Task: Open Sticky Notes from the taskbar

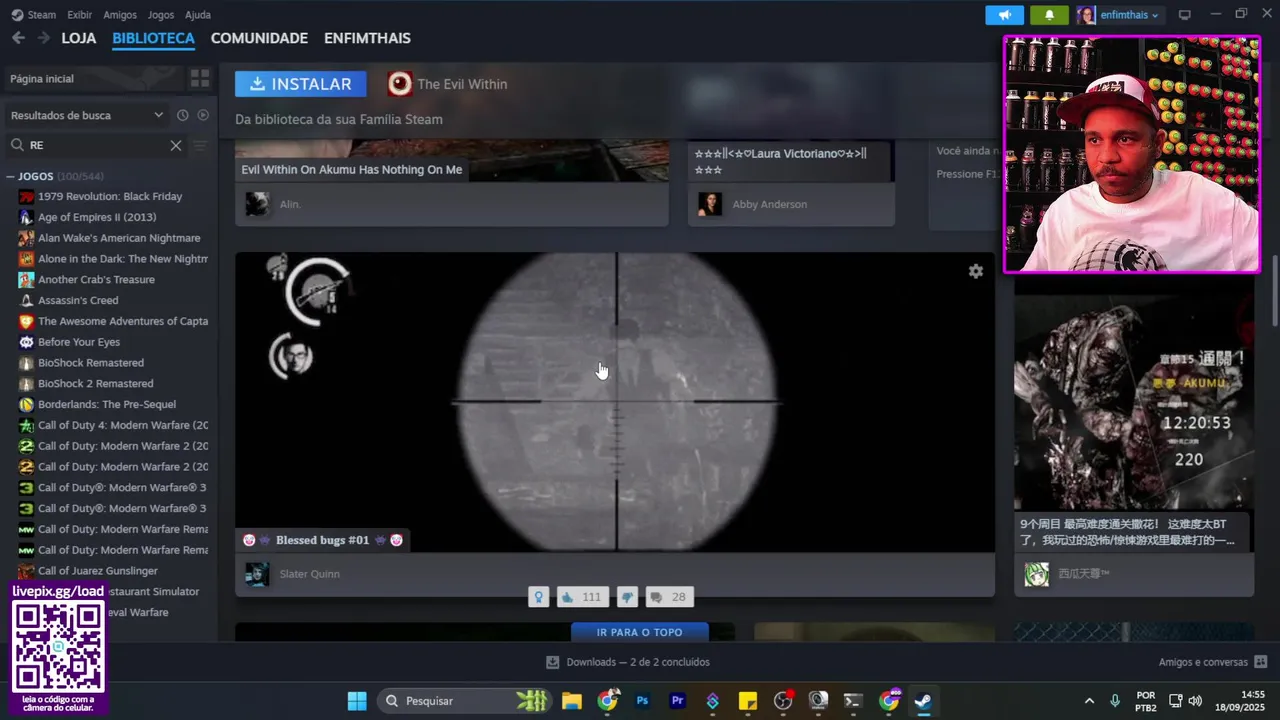Action: tap(748, 701)
